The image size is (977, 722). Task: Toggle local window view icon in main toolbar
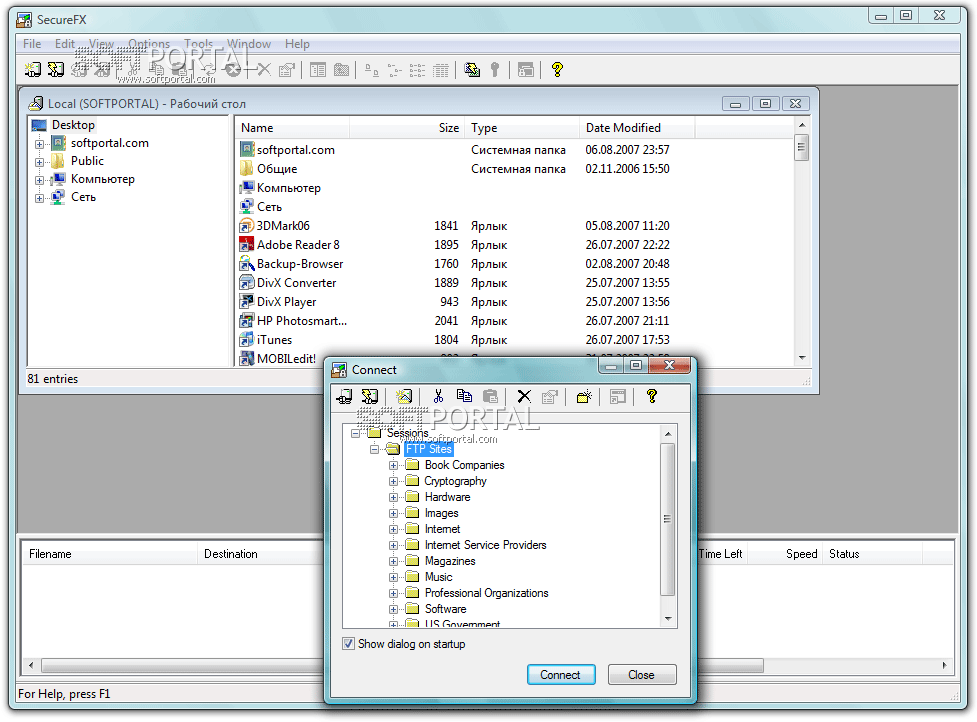[x=318, y=70]
